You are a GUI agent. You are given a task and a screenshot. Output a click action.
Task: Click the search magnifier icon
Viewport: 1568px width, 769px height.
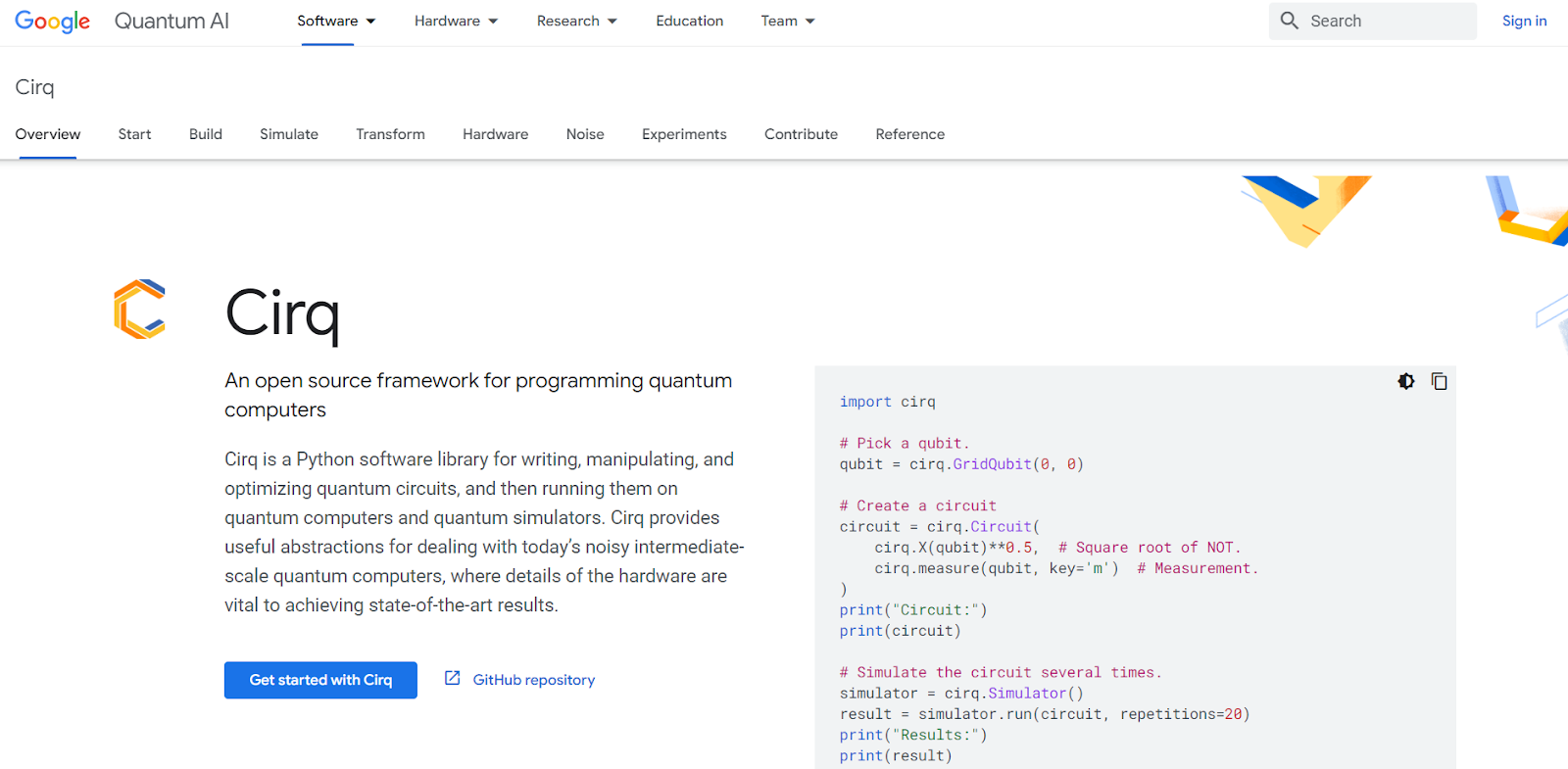coord(1290,21)
